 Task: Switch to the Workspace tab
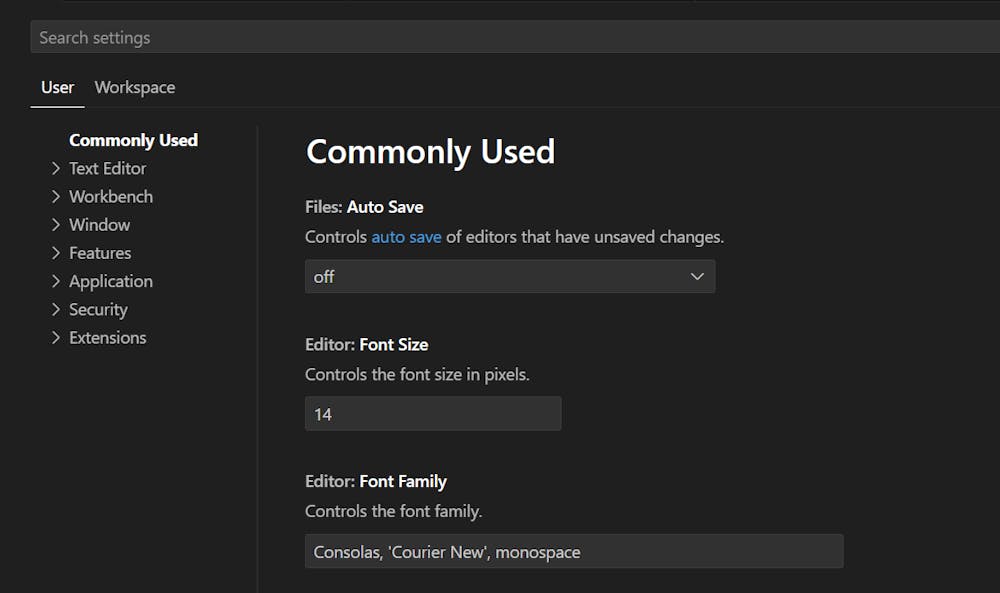point(135,87)
